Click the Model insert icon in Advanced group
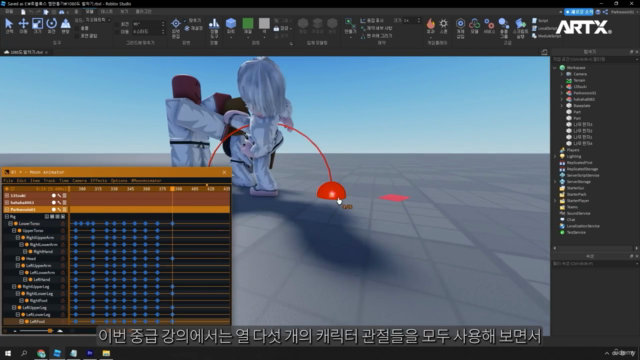 pos(474,24)
